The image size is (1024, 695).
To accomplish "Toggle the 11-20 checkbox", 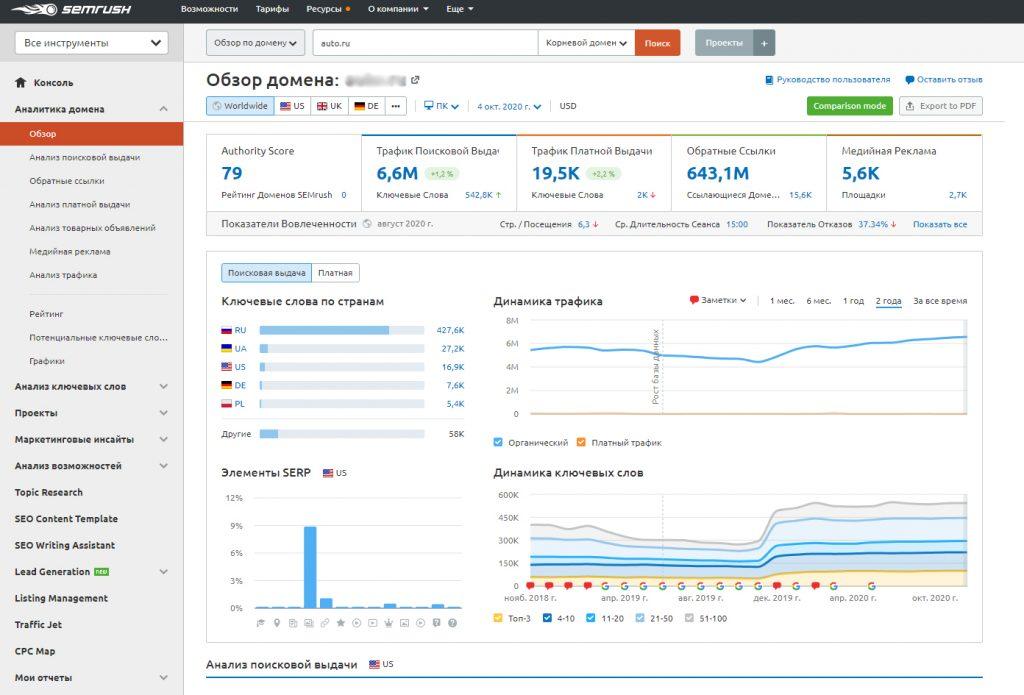I will pos(591,618).
